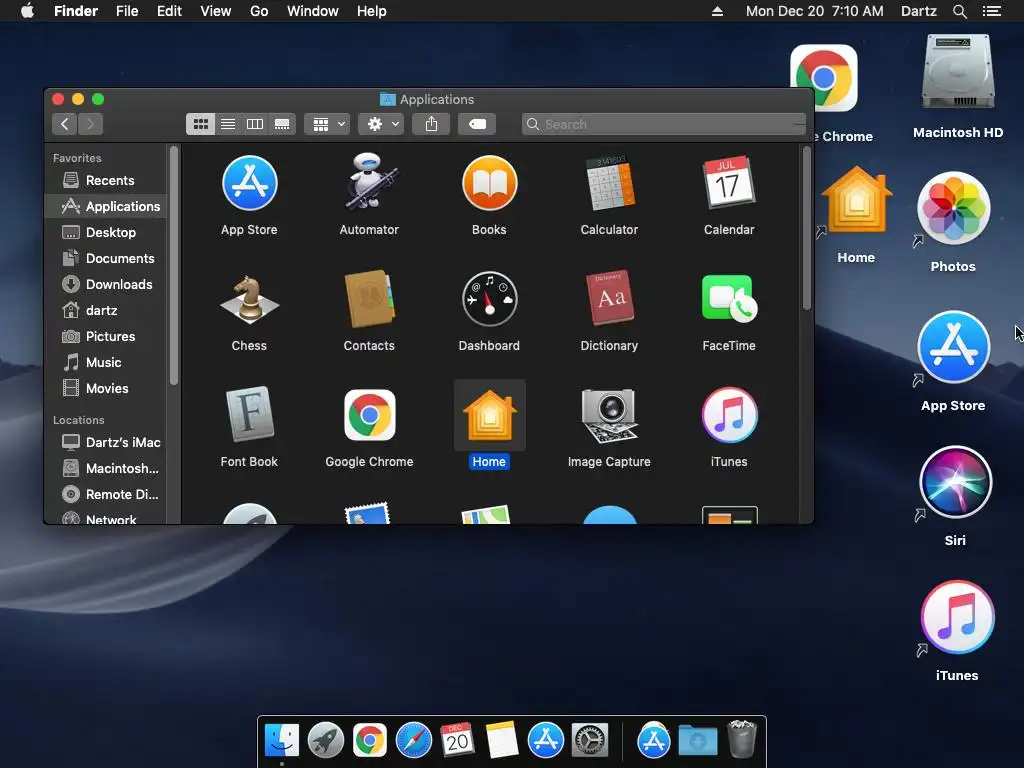Switch to icon view in Finder toolbar
The width and height of the screenshot is (1024, 768).
pos(200,124)
